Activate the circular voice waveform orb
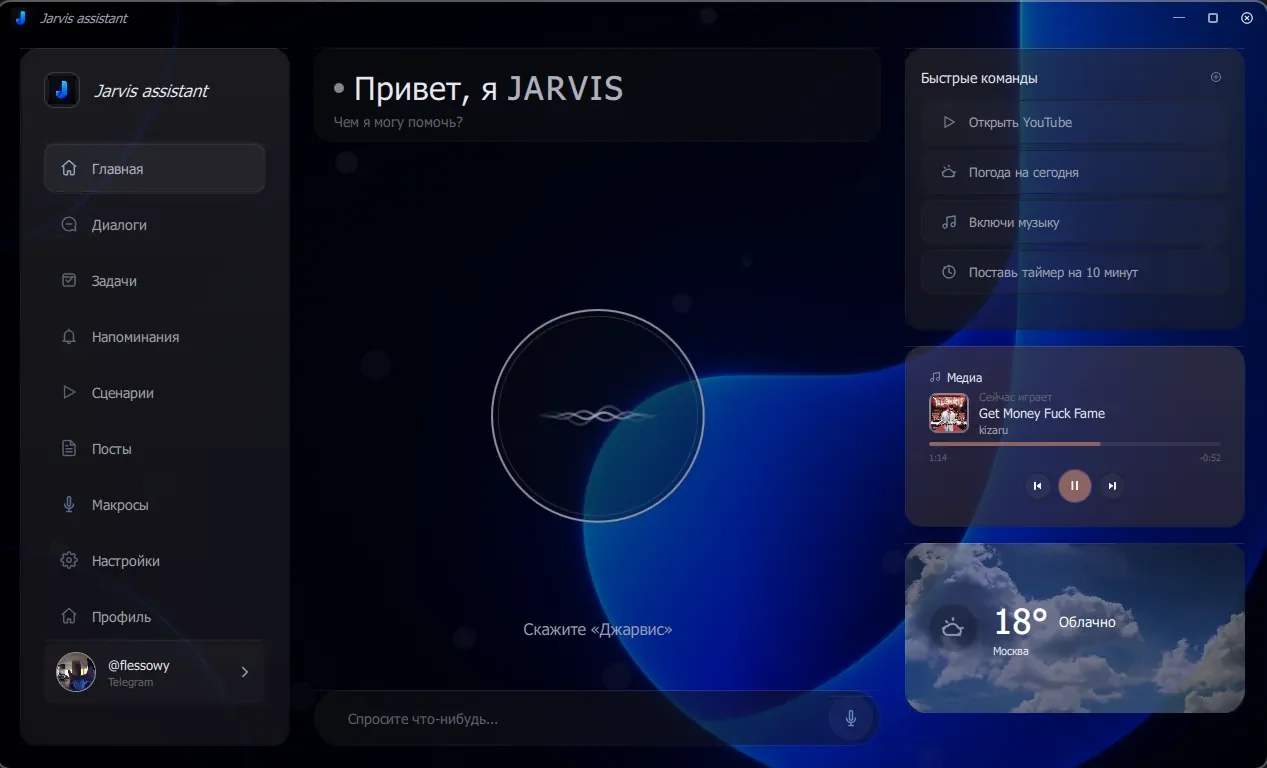This screenshot has height=768, width=1267. point(598,416)
